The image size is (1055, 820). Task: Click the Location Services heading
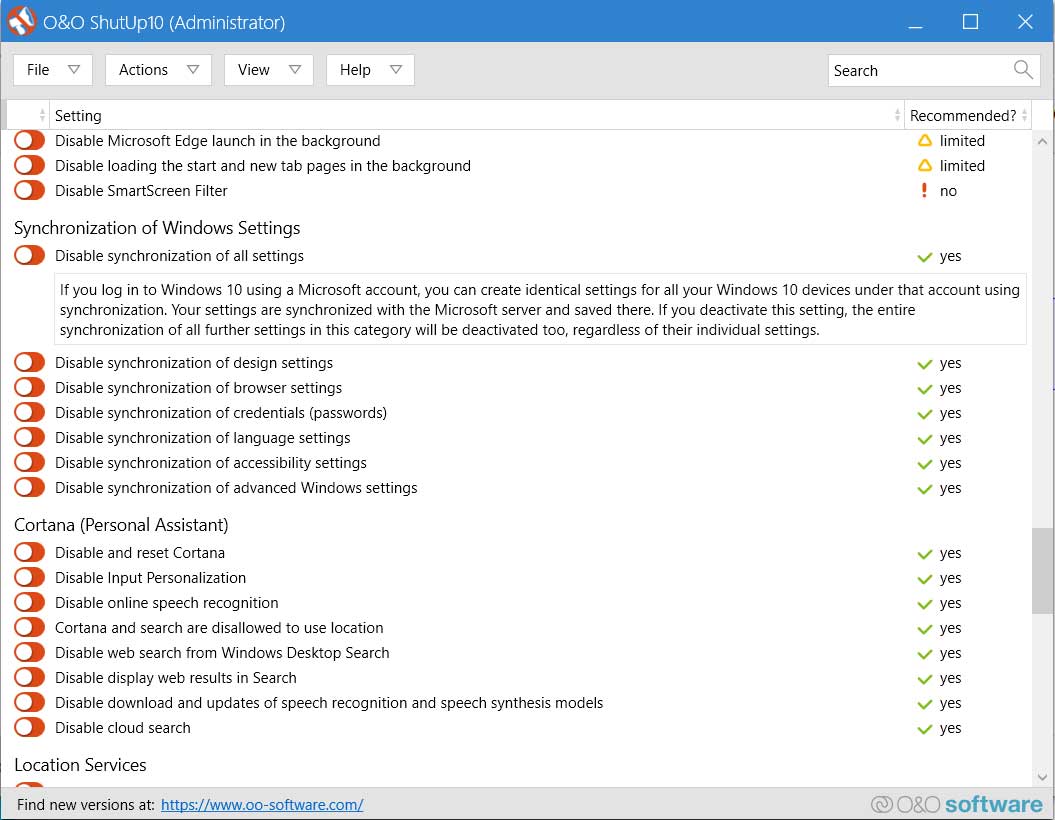click(x=80, y=765)
